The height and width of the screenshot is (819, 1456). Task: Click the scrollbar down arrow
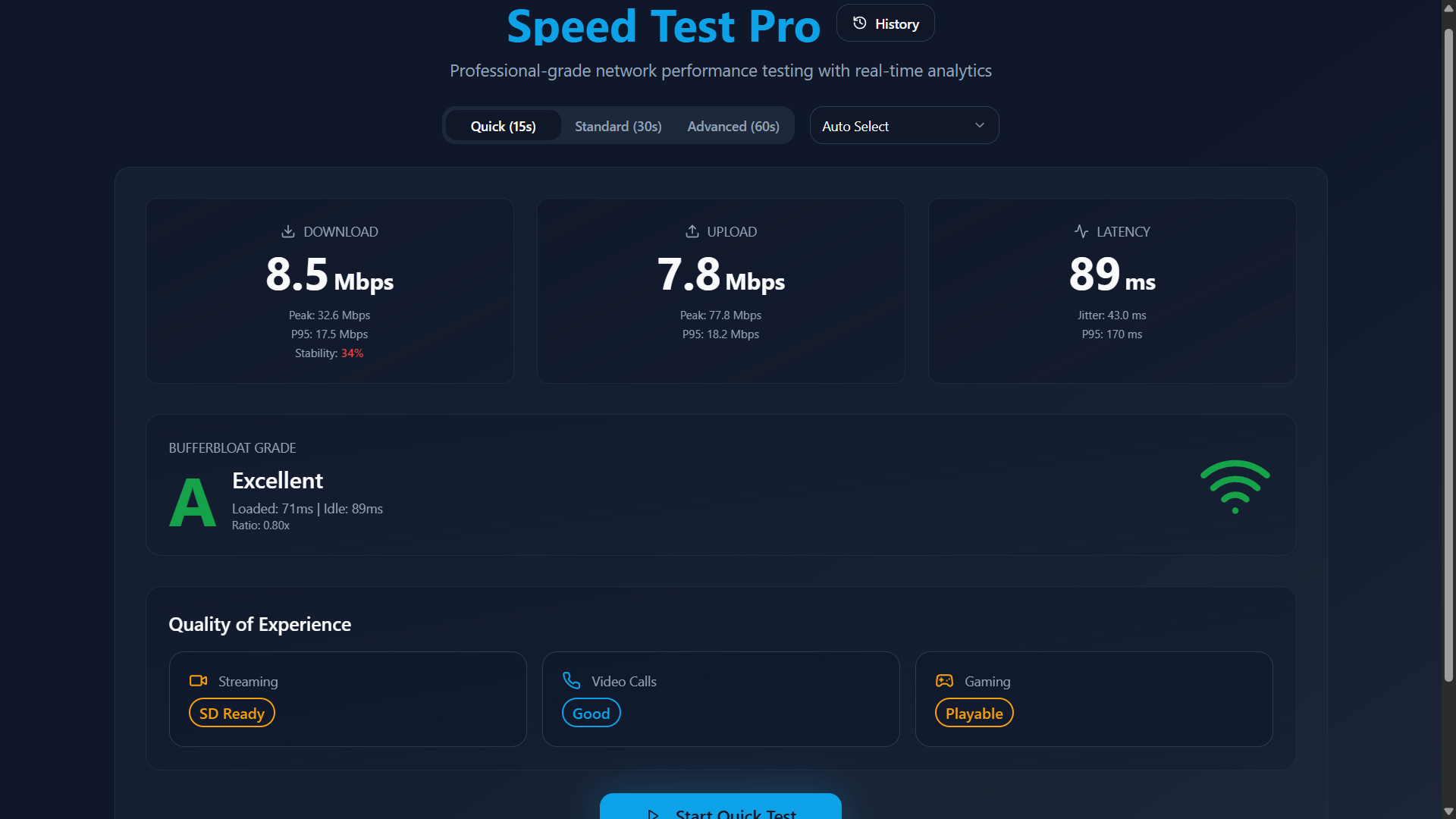1448,811
